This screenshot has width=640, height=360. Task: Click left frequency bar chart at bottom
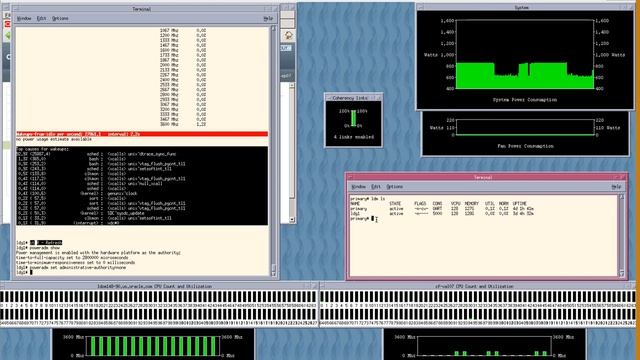click(x=153, y=346)
